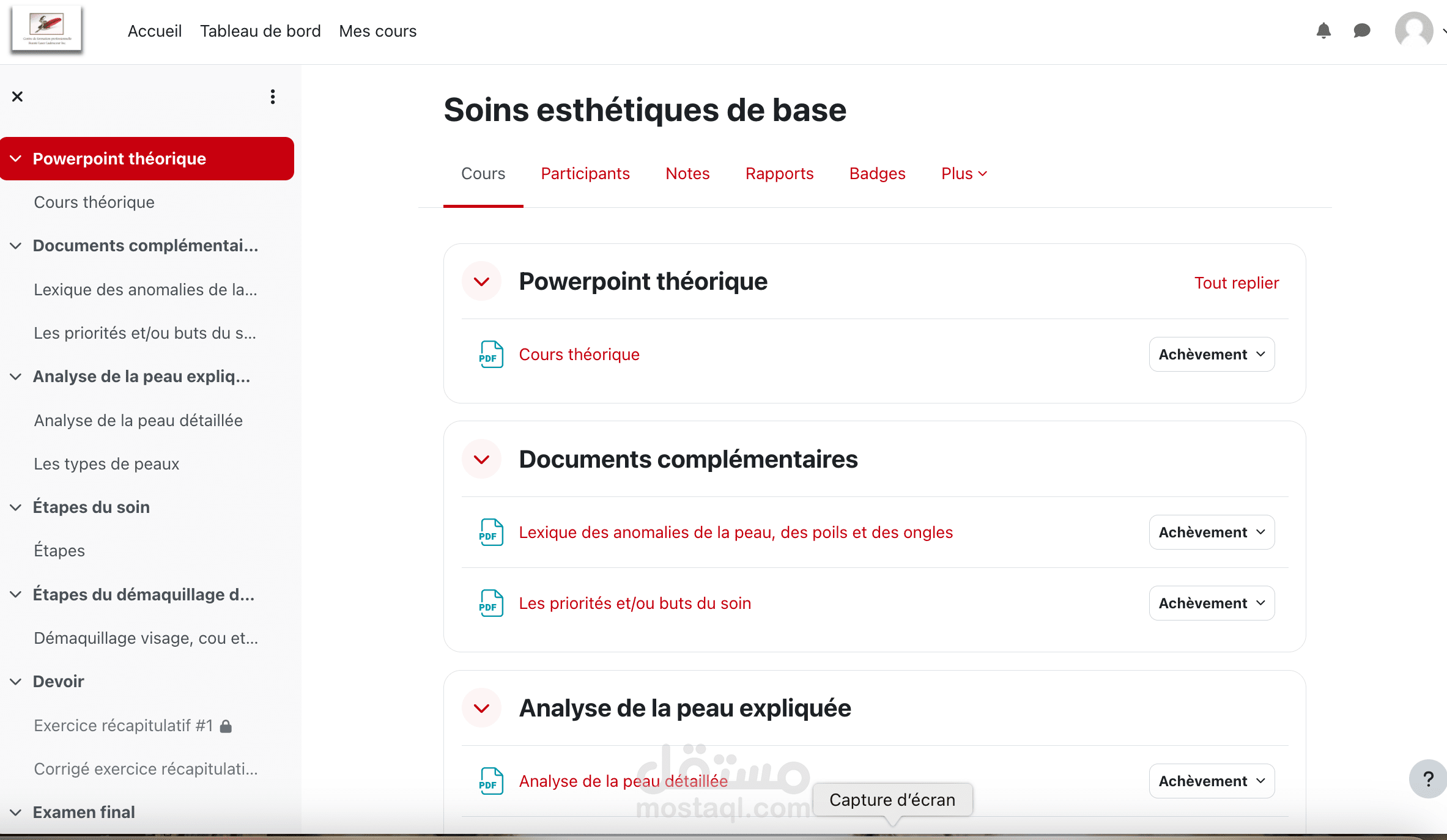
Task: Open the messaging chat bubble icon
Action: [1361, 31]
